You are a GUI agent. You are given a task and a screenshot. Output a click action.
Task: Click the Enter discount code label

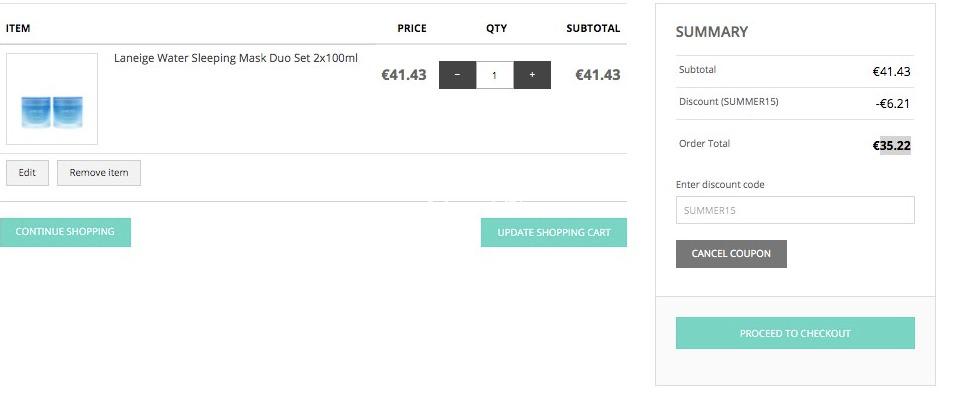click(x=720, y=185)
